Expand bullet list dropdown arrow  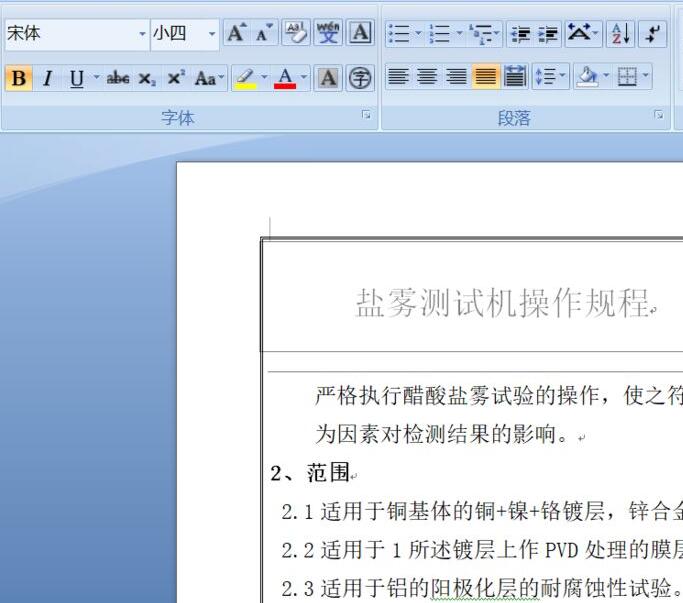point(418,33)
